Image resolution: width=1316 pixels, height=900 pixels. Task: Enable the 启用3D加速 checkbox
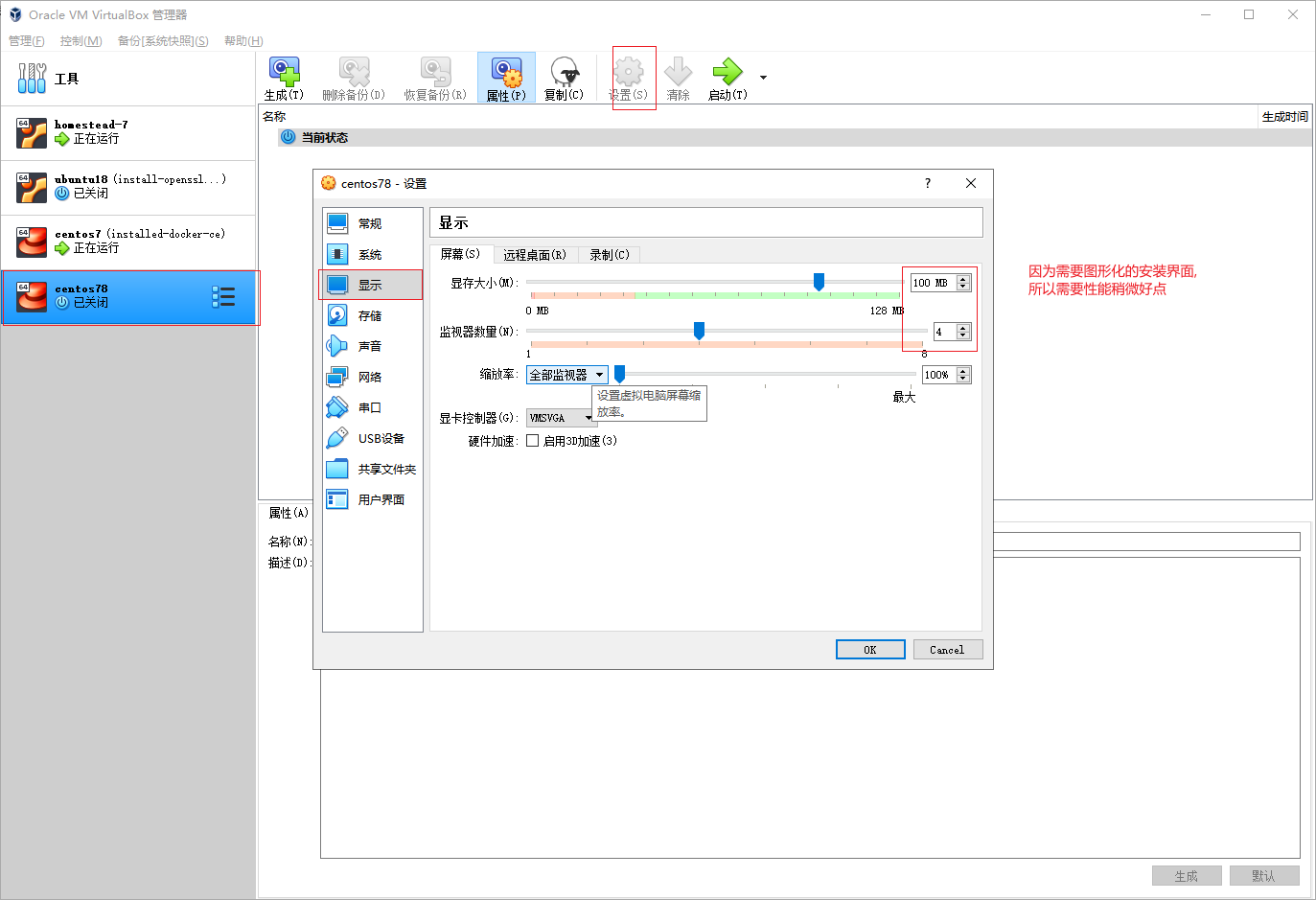(533, 441)
